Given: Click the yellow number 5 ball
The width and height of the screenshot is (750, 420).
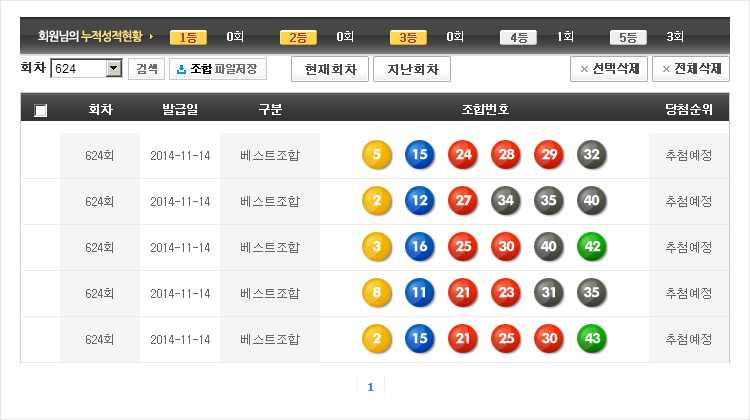Looking at the screenshot, I should (377, 155).
